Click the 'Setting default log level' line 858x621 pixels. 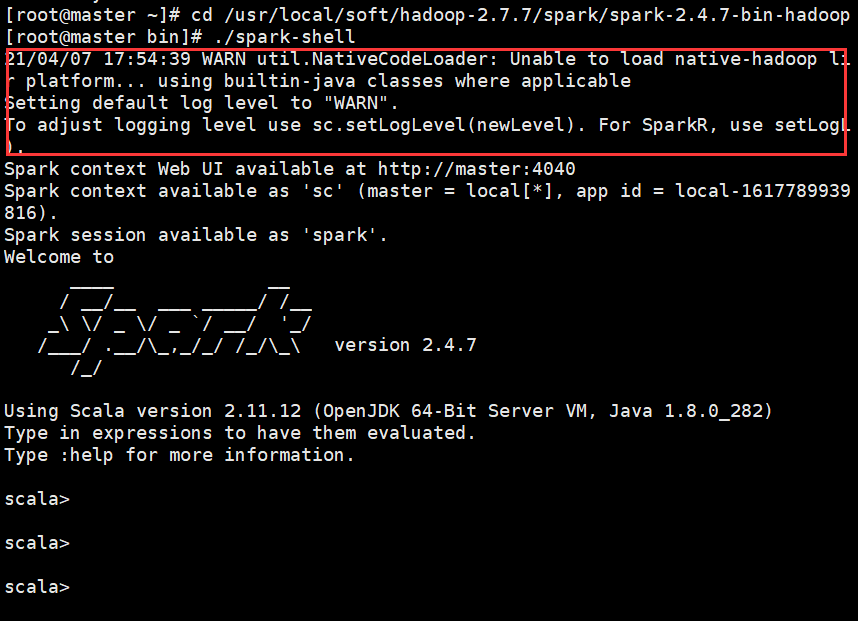201,103
